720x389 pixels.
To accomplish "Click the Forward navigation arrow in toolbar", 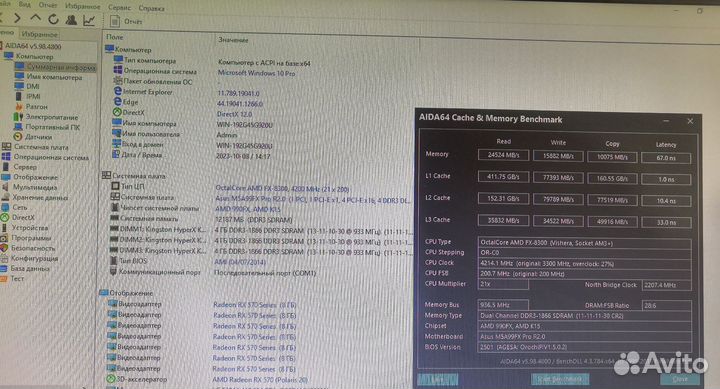I will pos(17,18).
